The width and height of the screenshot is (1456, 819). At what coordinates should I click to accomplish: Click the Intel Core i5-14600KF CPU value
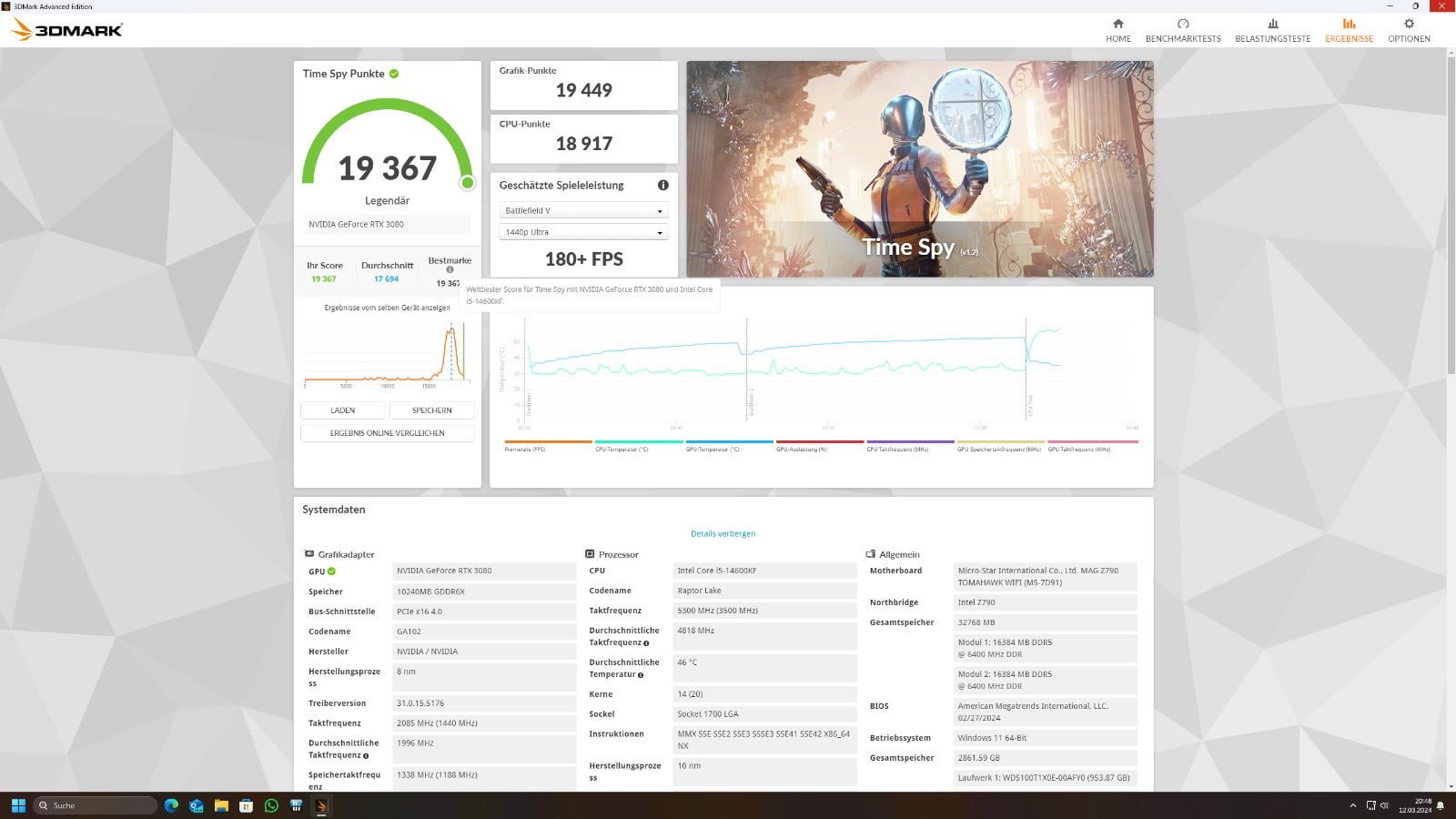(763, 571)
